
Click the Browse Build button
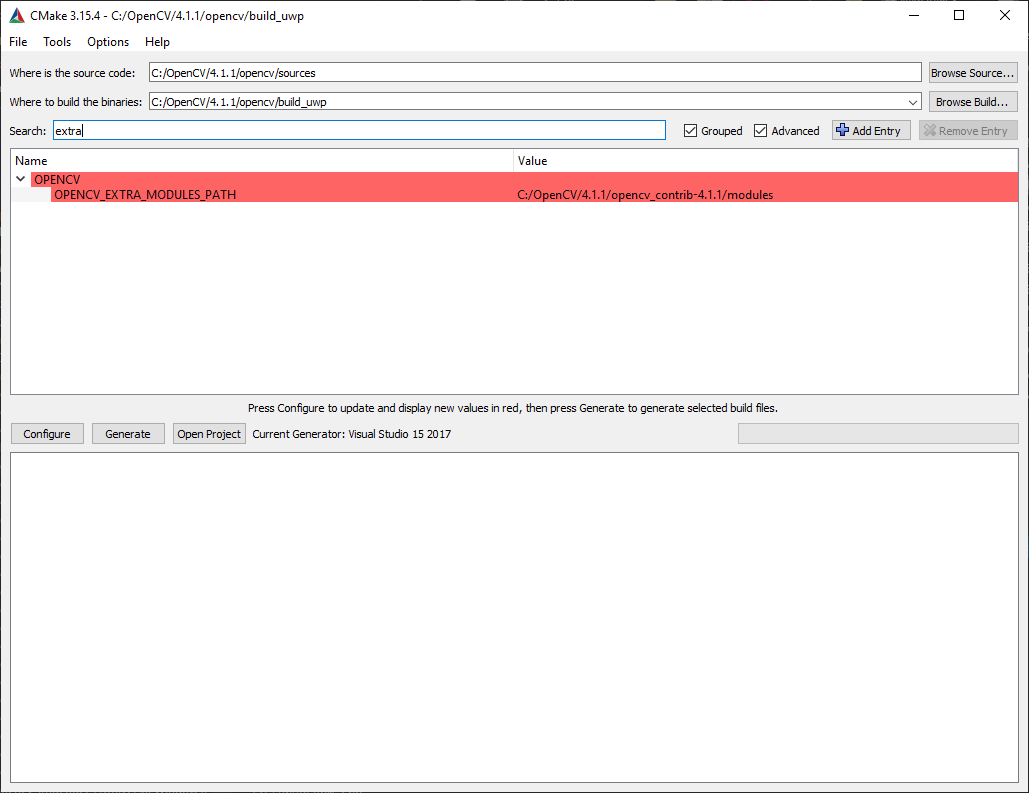point(973,102)
